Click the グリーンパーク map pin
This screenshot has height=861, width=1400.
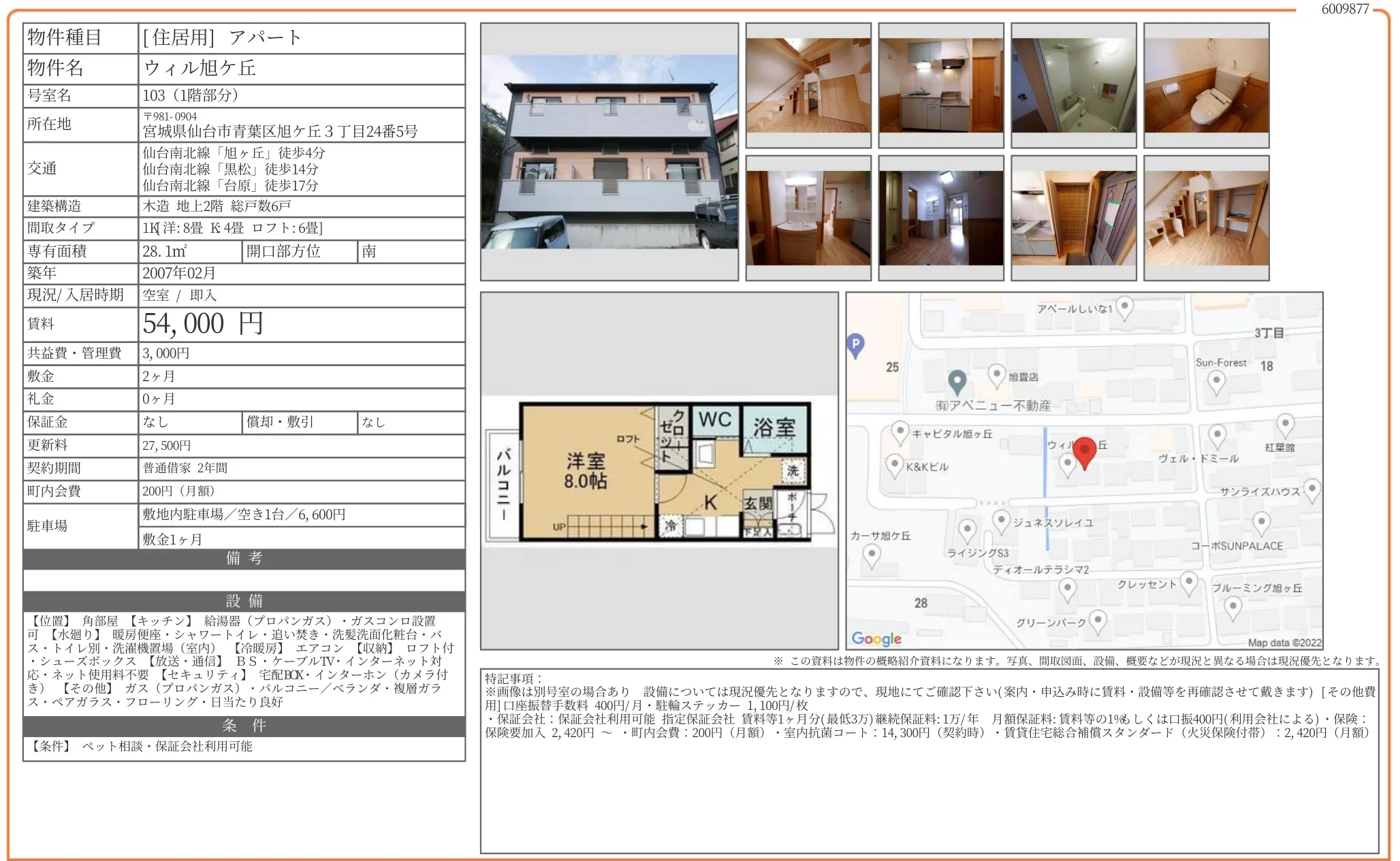point(1097,621)
